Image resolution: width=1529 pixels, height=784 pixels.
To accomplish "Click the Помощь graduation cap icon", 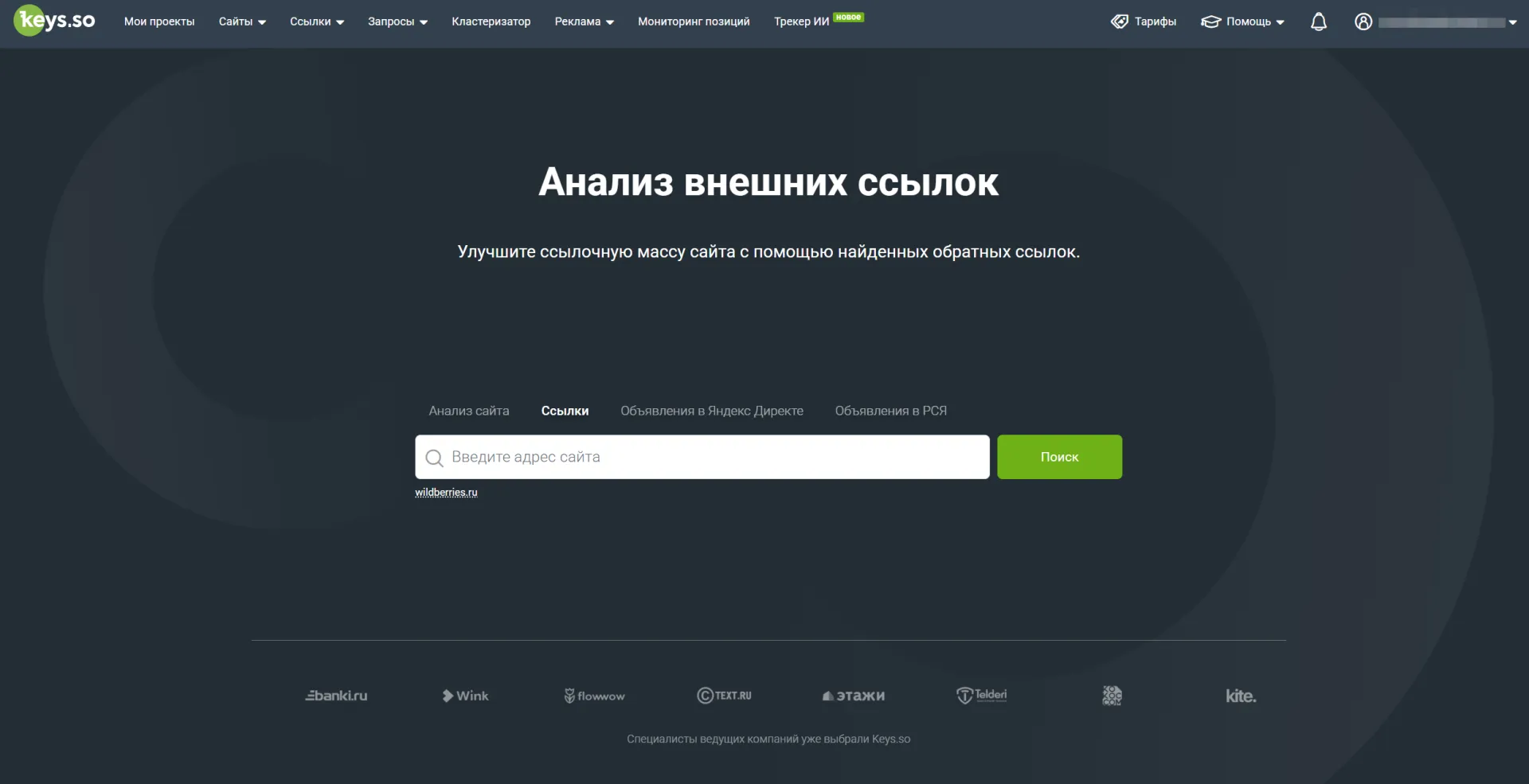I will click(1210, 21).
